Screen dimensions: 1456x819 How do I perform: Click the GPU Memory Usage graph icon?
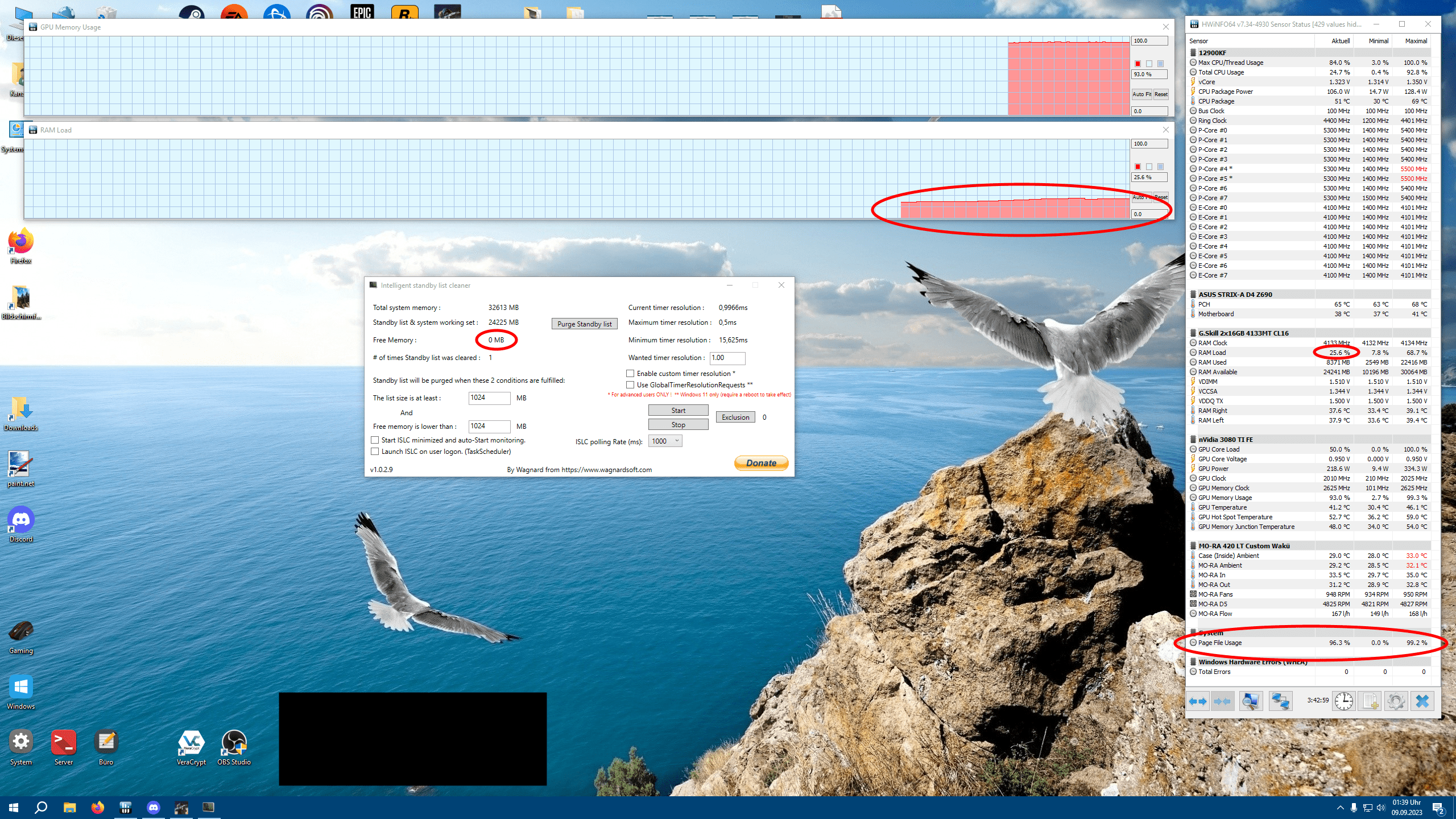click(x=32, y=27)
